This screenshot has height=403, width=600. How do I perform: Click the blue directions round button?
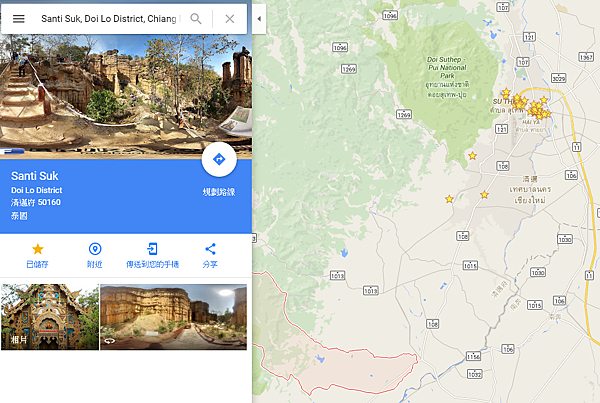pos(219,159)
